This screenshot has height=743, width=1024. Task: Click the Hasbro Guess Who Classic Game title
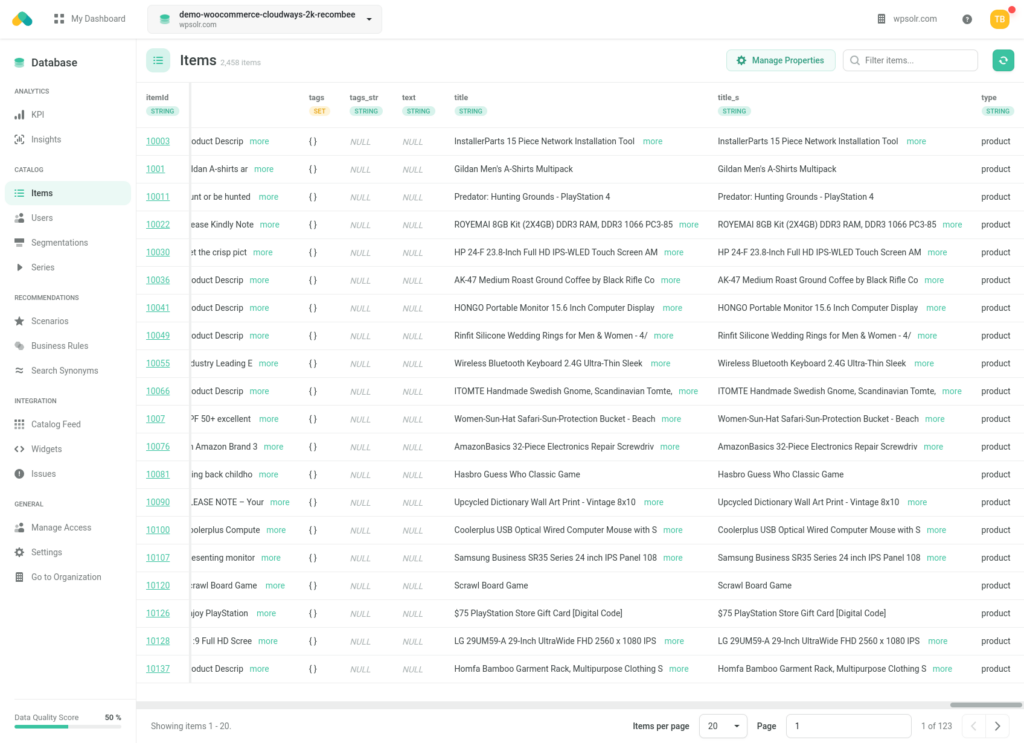517,475
